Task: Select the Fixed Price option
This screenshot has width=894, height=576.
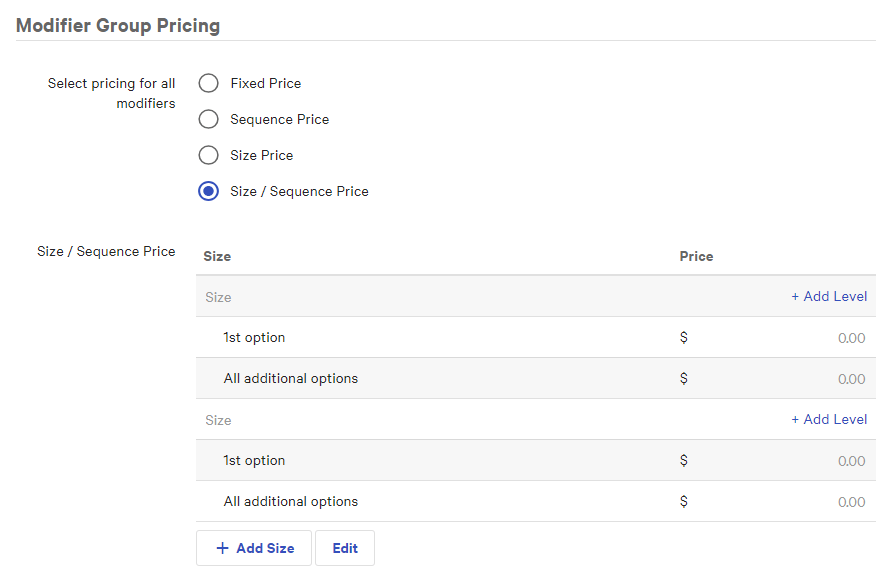Action: click(x=208, y=83)
